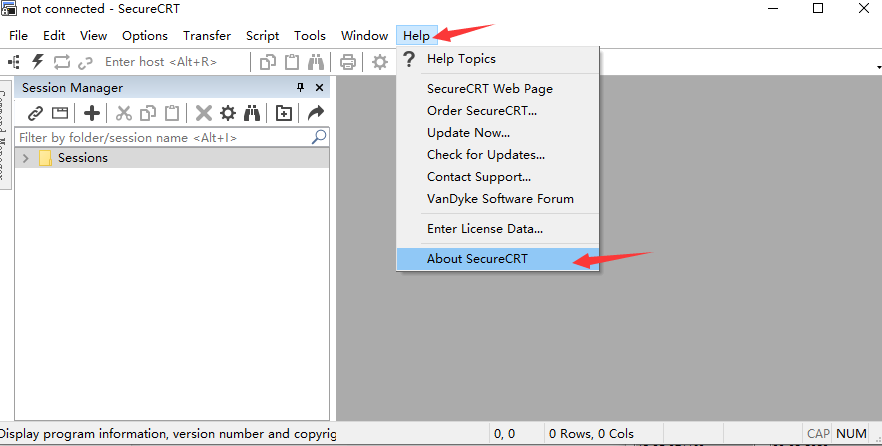The width and height of the screenshot is (882, 446).
Task: Click the Quick Connect lightning icon
Action: coord(38,62)
